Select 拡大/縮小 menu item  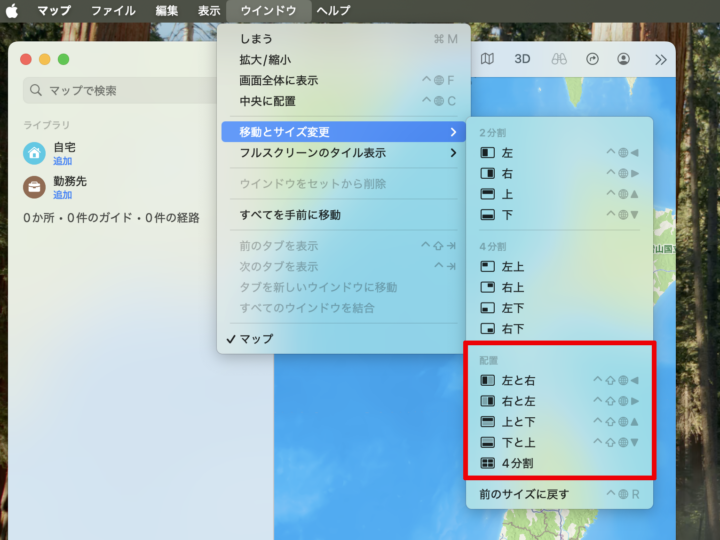pos(343,60)
